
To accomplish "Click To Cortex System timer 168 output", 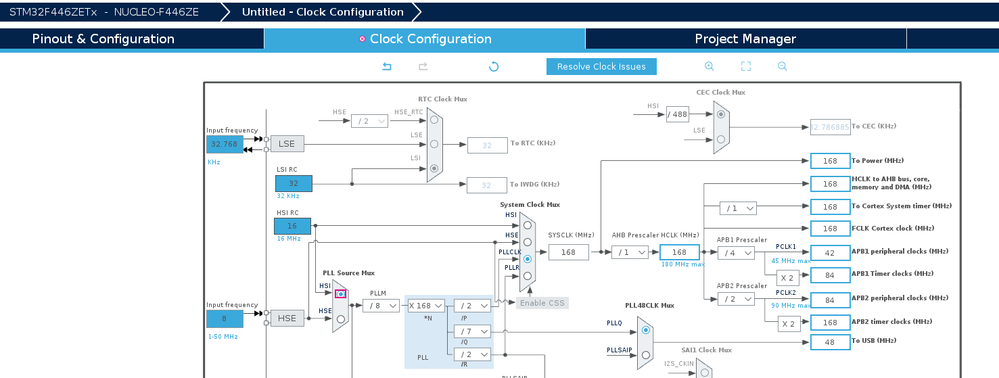I will click(x=830, y=207).
